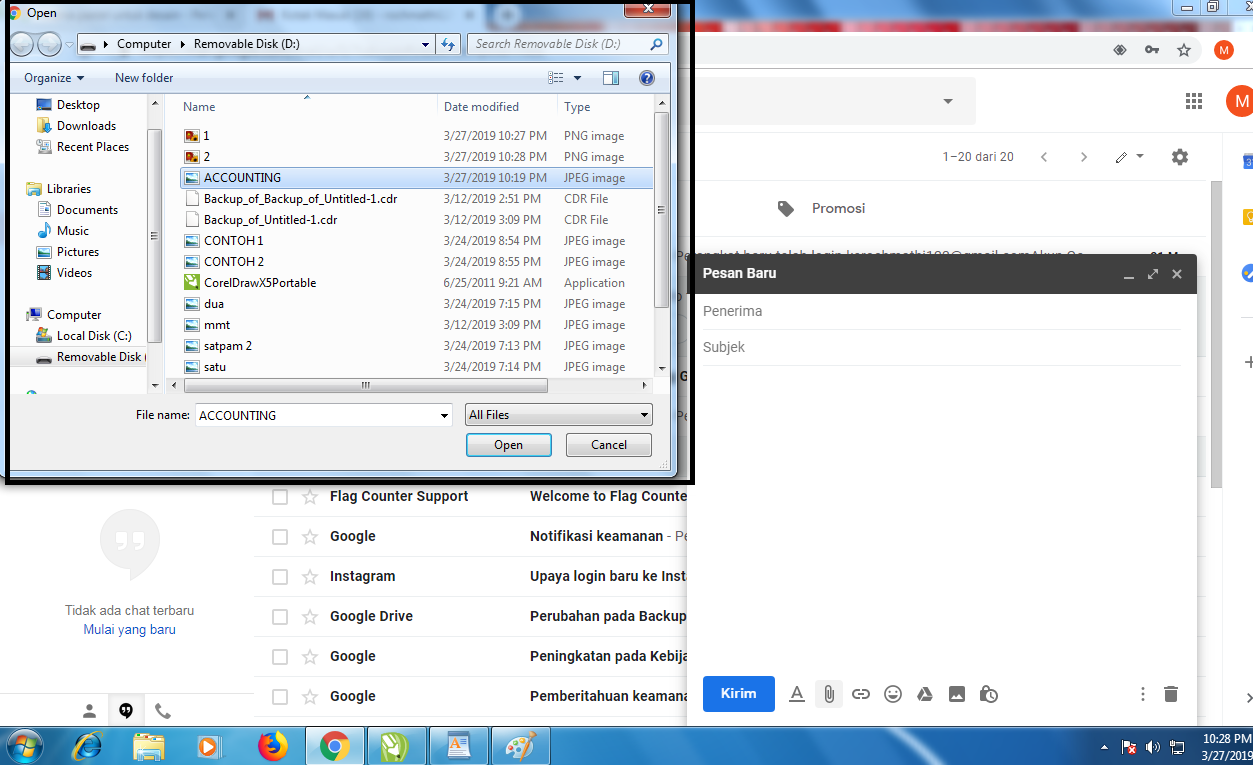
Task: Open the emoji picker in the compose toolbar
Action: (892, 693)
